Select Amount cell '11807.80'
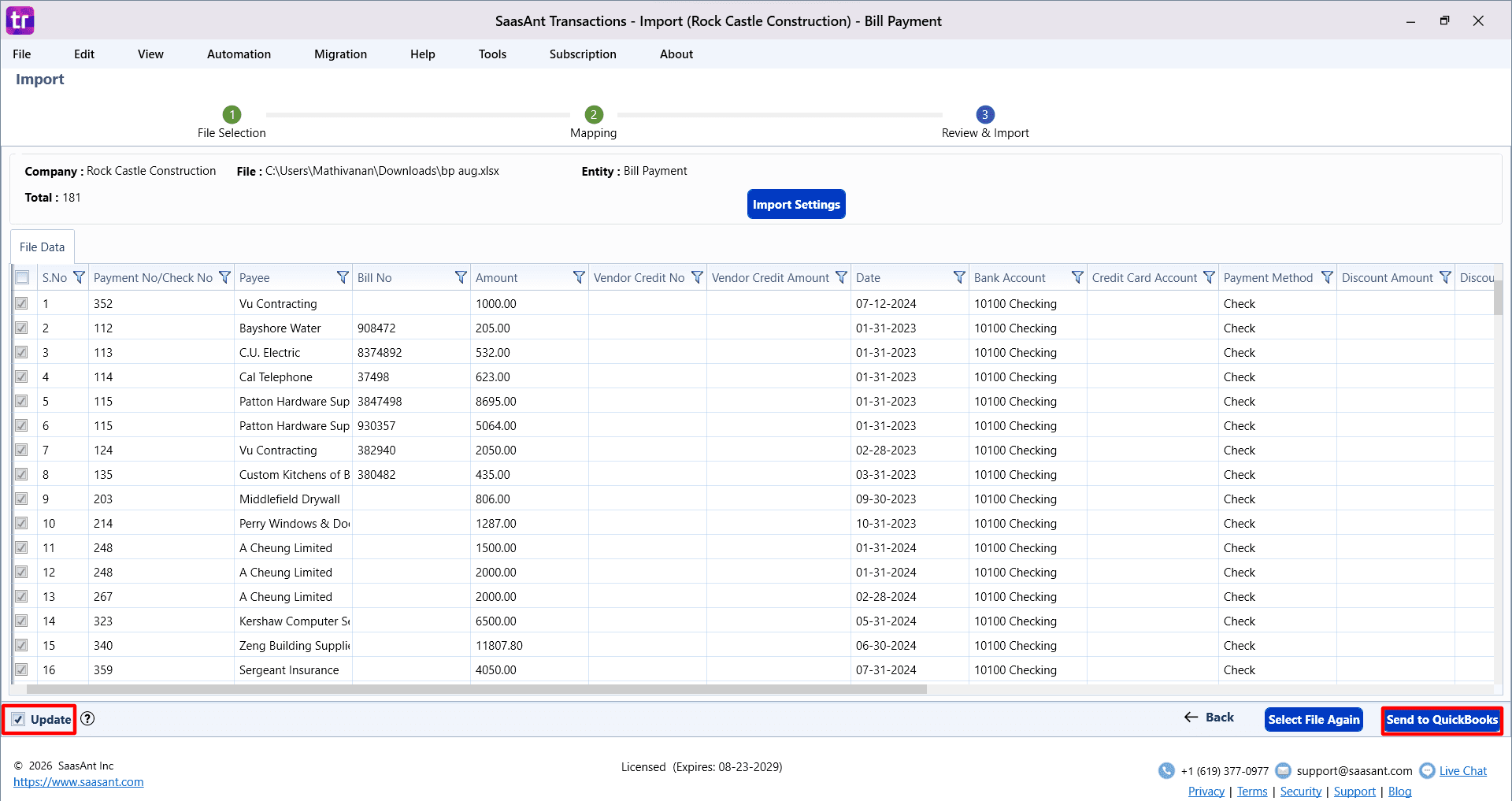 (529, 645)
